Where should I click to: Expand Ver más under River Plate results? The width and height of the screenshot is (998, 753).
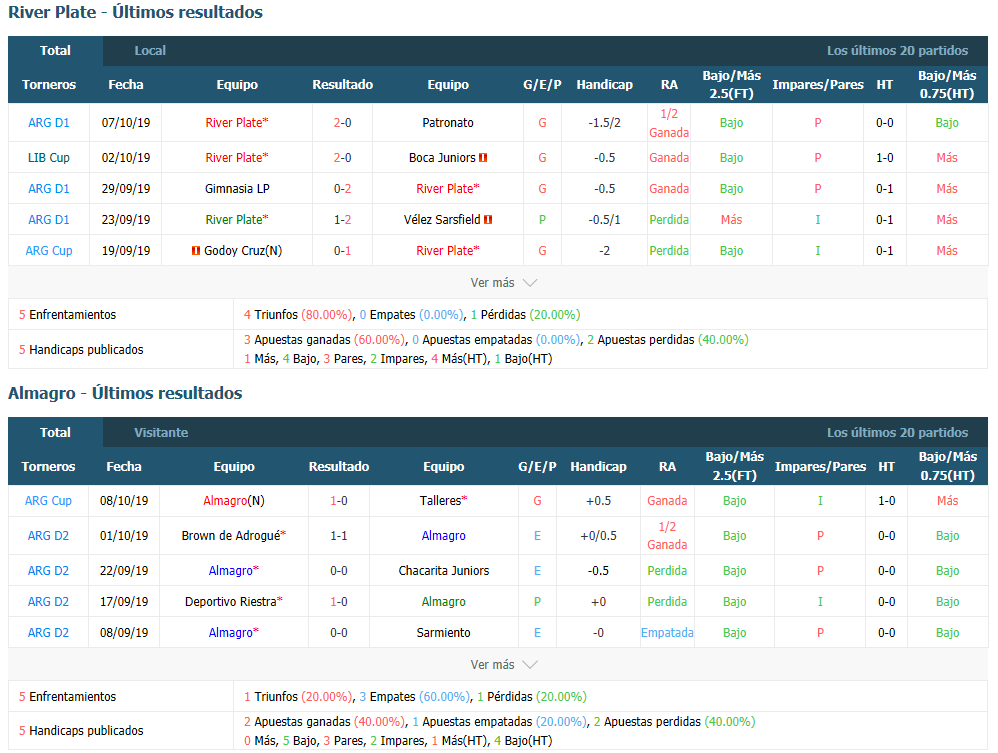pos(503,283)
